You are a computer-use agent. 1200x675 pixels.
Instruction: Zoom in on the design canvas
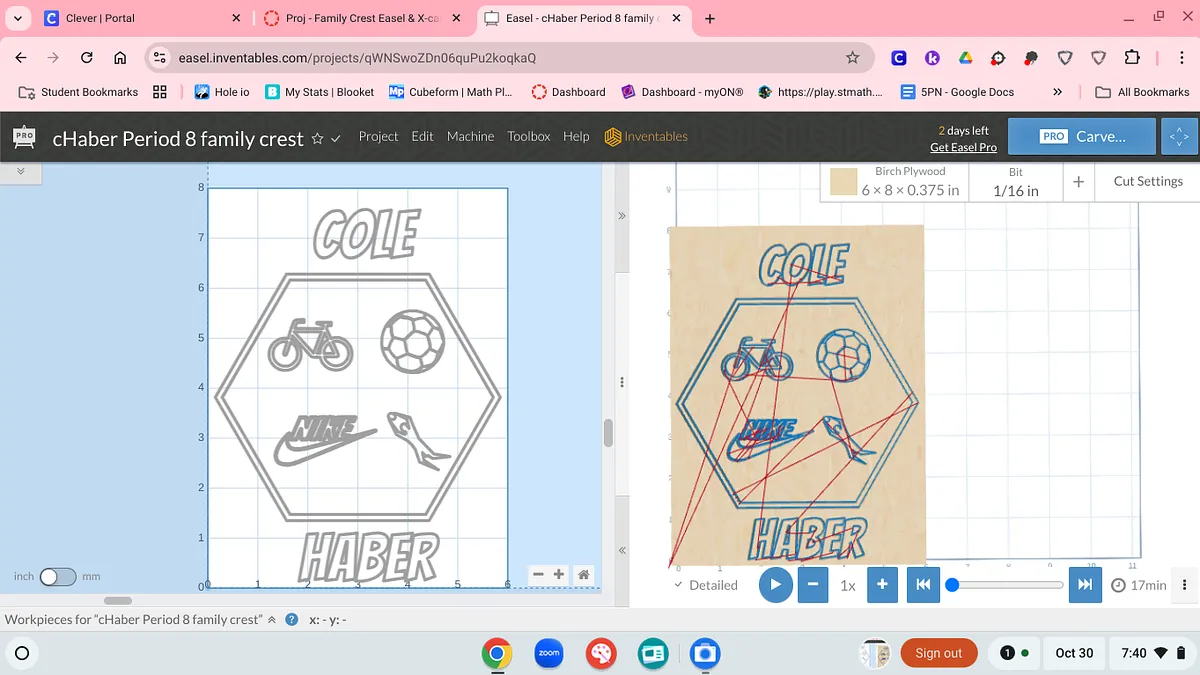(x=559, y=575)
